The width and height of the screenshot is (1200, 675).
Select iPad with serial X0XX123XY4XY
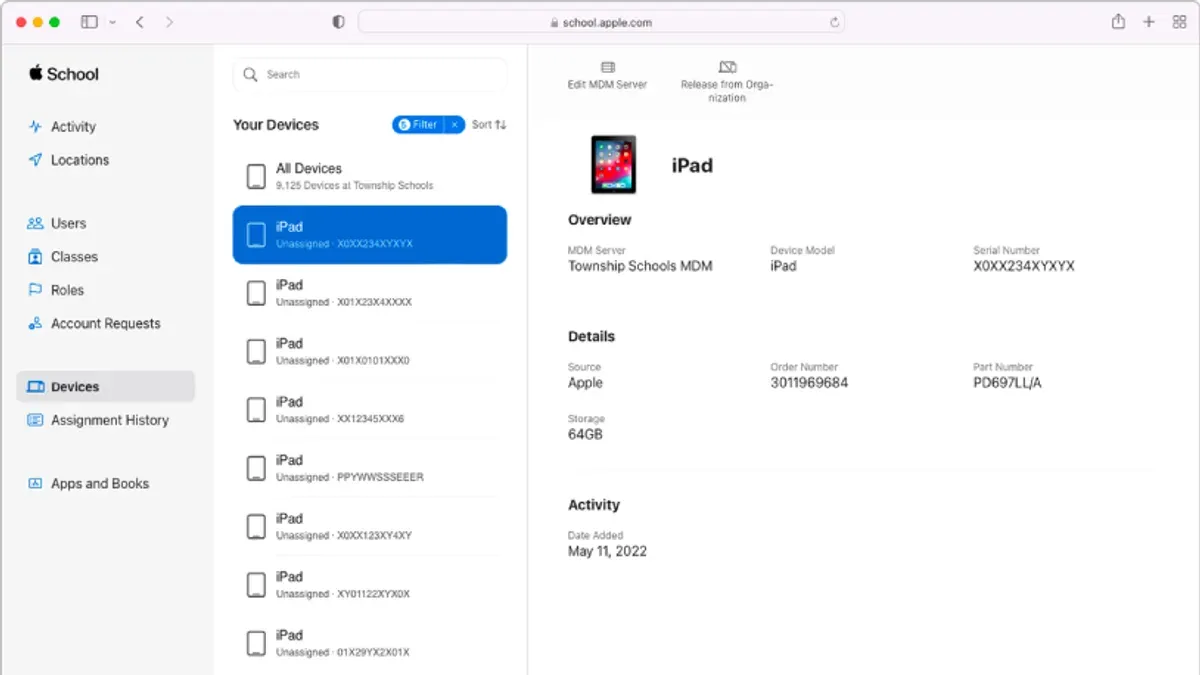[370, 526]
